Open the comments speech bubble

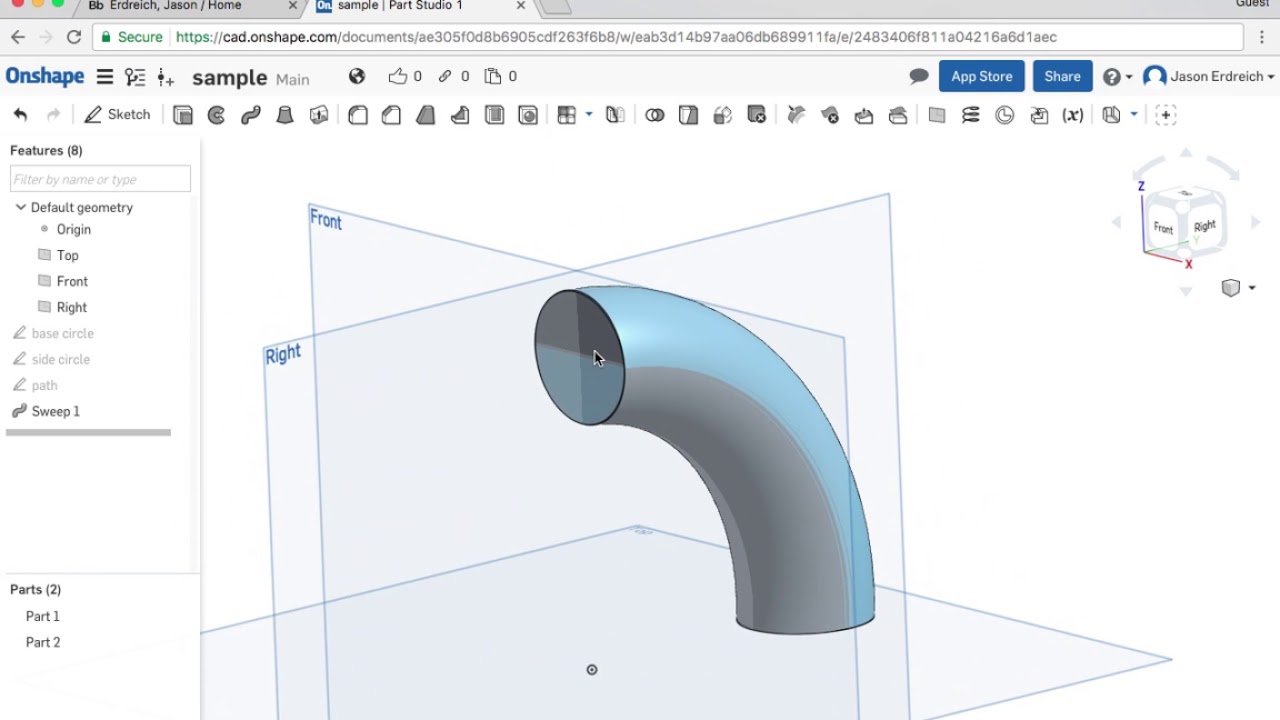918,77
